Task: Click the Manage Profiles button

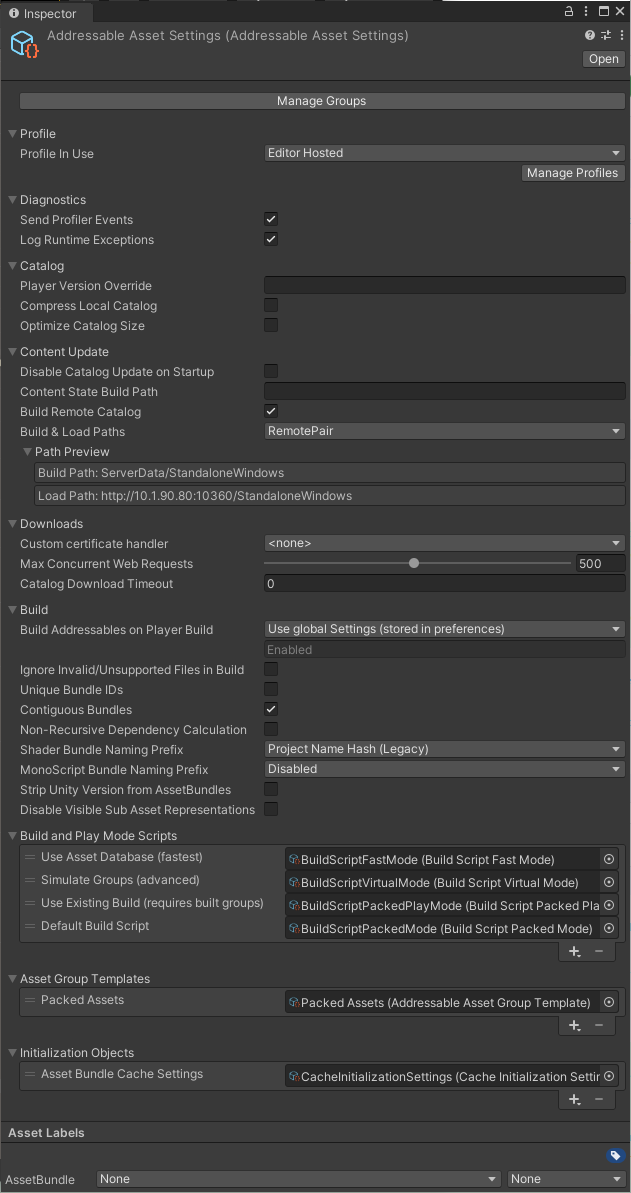Action: (x=572, y=173)
